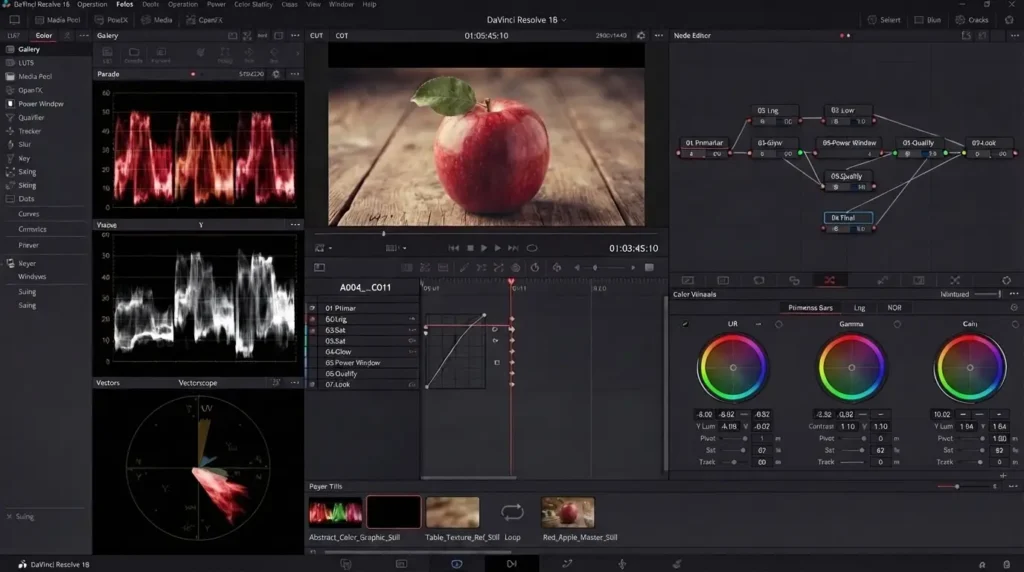This screenshot has height=572, width=1024.
Task: Adjust the Nlntured slider in color panel header
Action: click(987, 294)
